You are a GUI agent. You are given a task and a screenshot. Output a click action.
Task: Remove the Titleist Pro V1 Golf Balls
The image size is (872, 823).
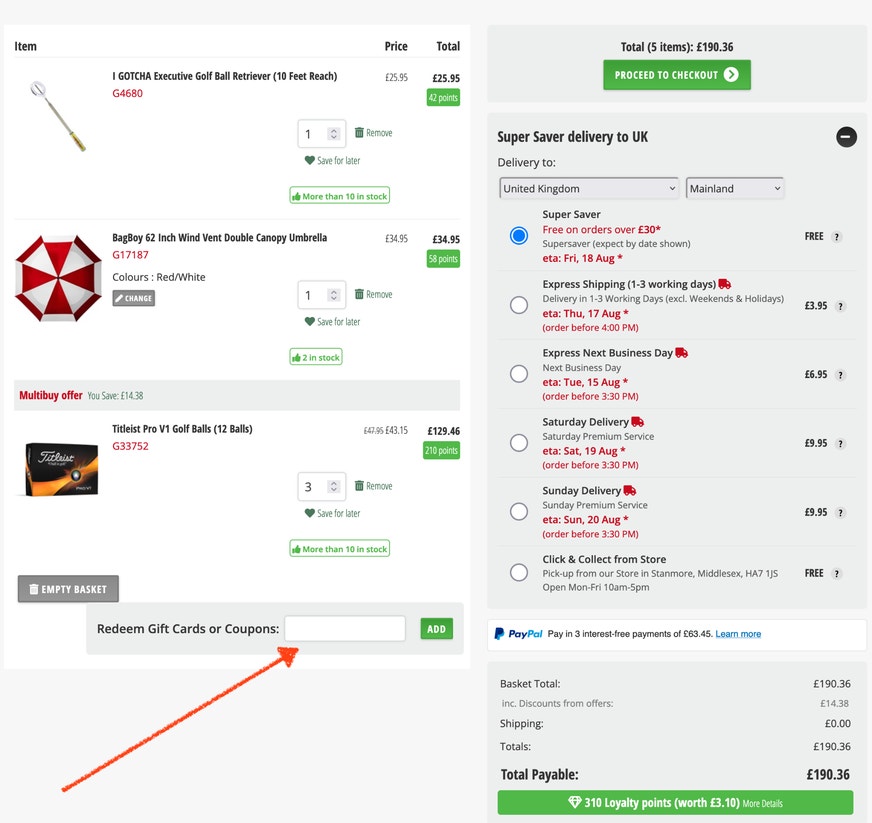pos(373,486)
